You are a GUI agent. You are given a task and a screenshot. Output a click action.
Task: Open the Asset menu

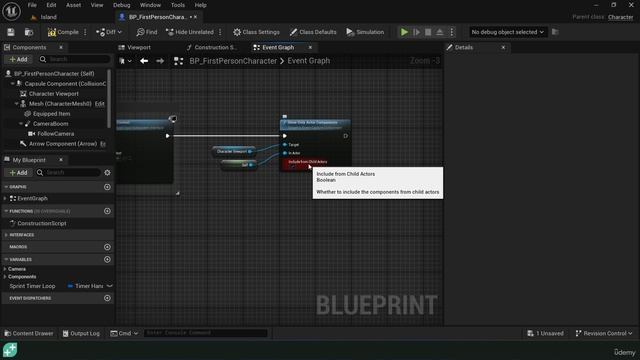tap(73, 5)
